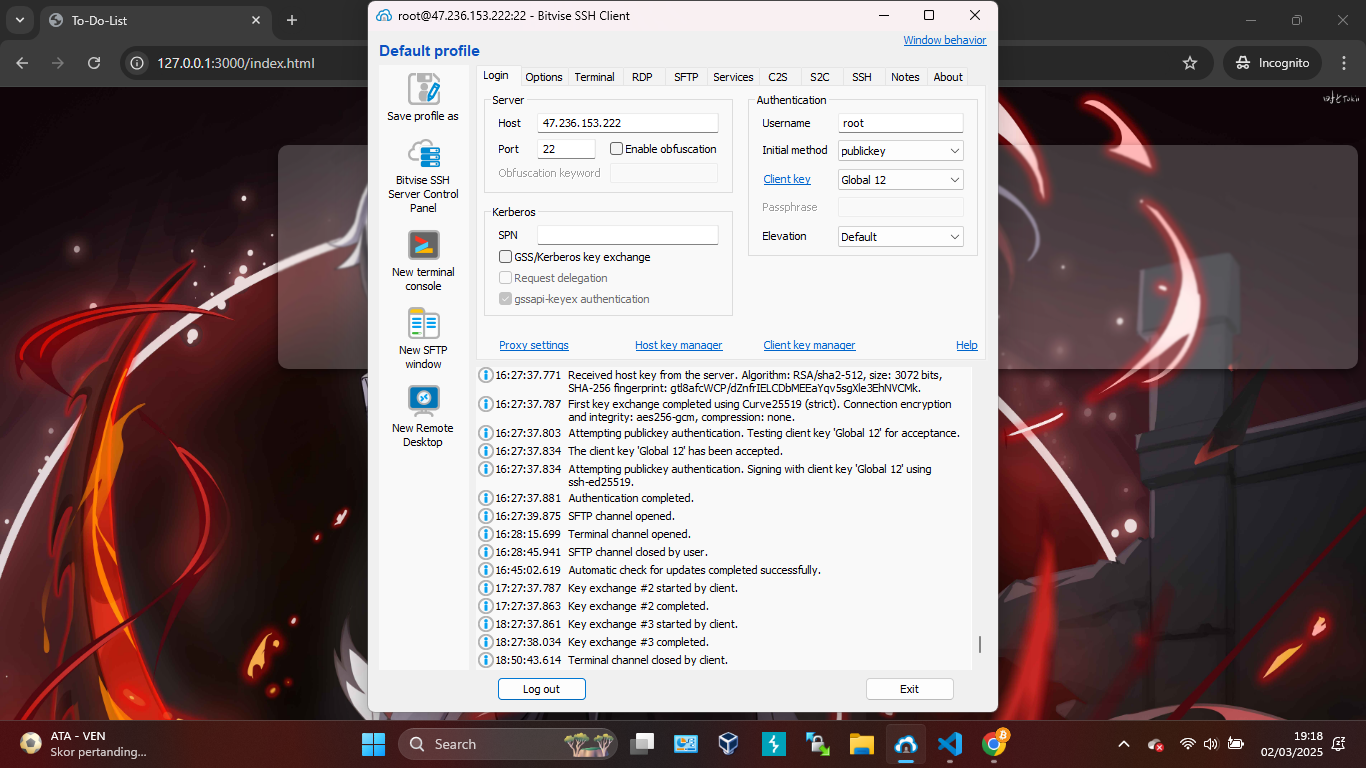This screenshot has height=768, width=1366.
Task: Select the S2C tab
Action: pos(820,77)
